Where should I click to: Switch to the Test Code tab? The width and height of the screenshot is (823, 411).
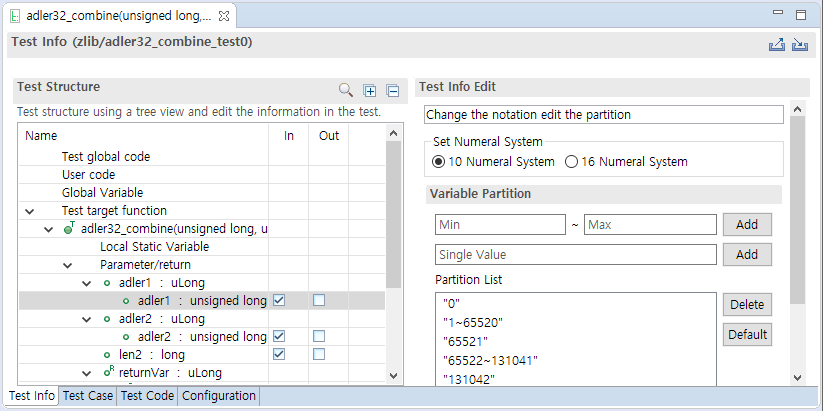147,396
